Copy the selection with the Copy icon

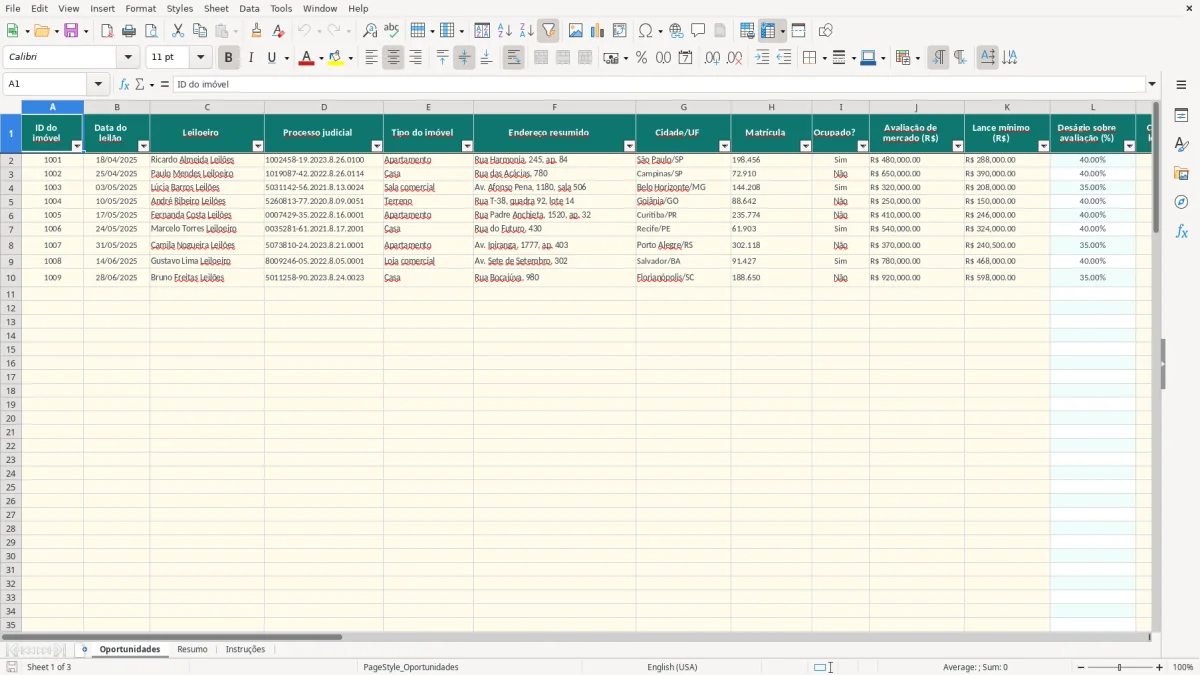click(199, 31)
